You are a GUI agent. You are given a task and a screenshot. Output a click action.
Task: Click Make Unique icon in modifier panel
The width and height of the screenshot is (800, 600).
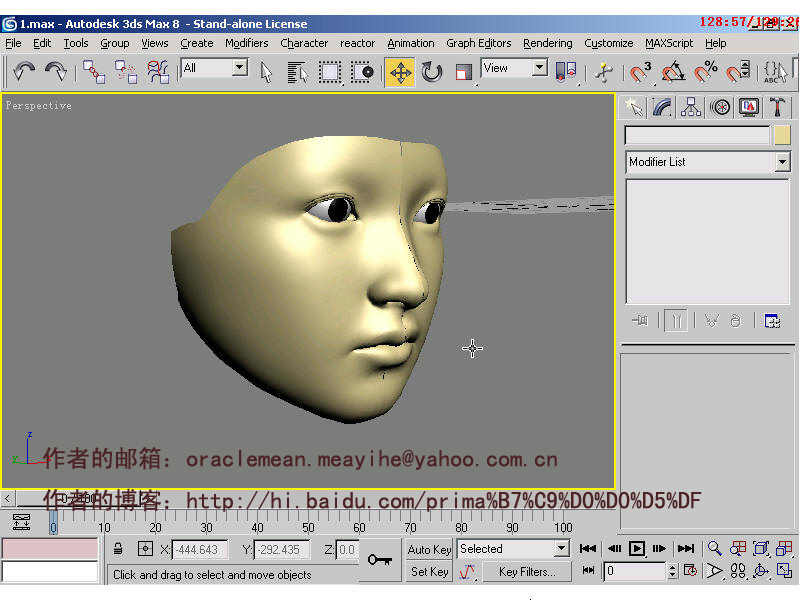click(711, 321)
